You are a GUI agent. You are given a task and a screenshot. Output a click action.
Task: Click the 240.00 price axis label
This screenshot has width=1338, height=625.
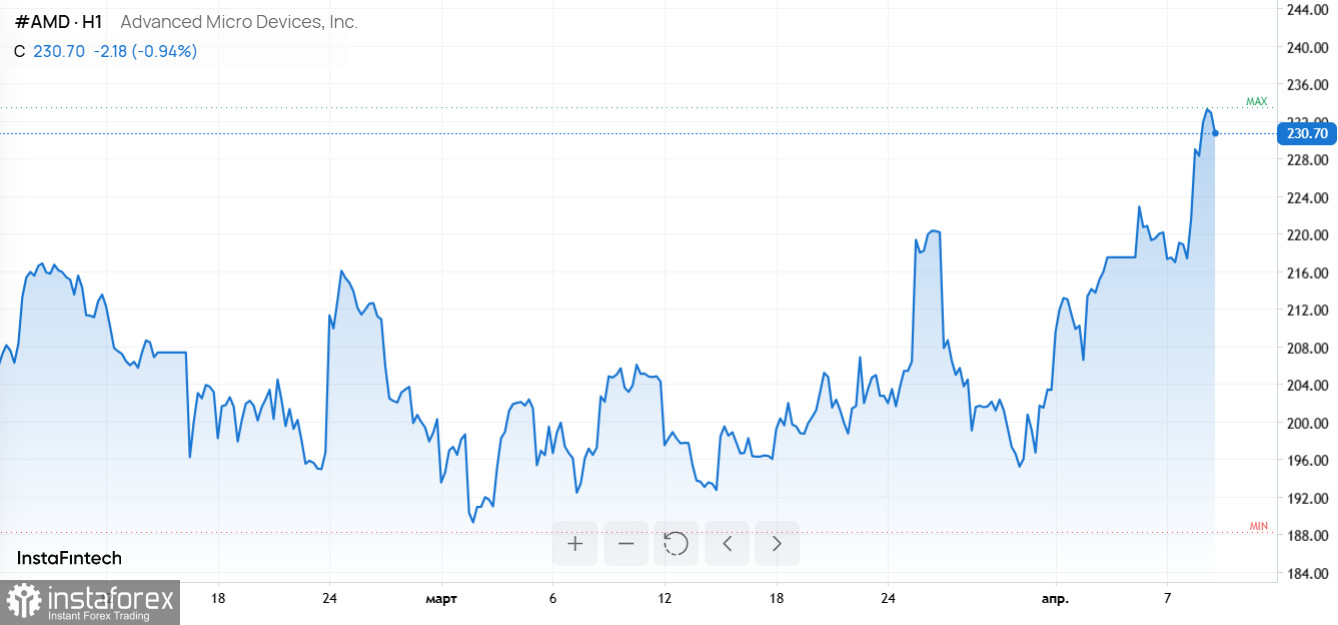click(x=1310, y=47)
